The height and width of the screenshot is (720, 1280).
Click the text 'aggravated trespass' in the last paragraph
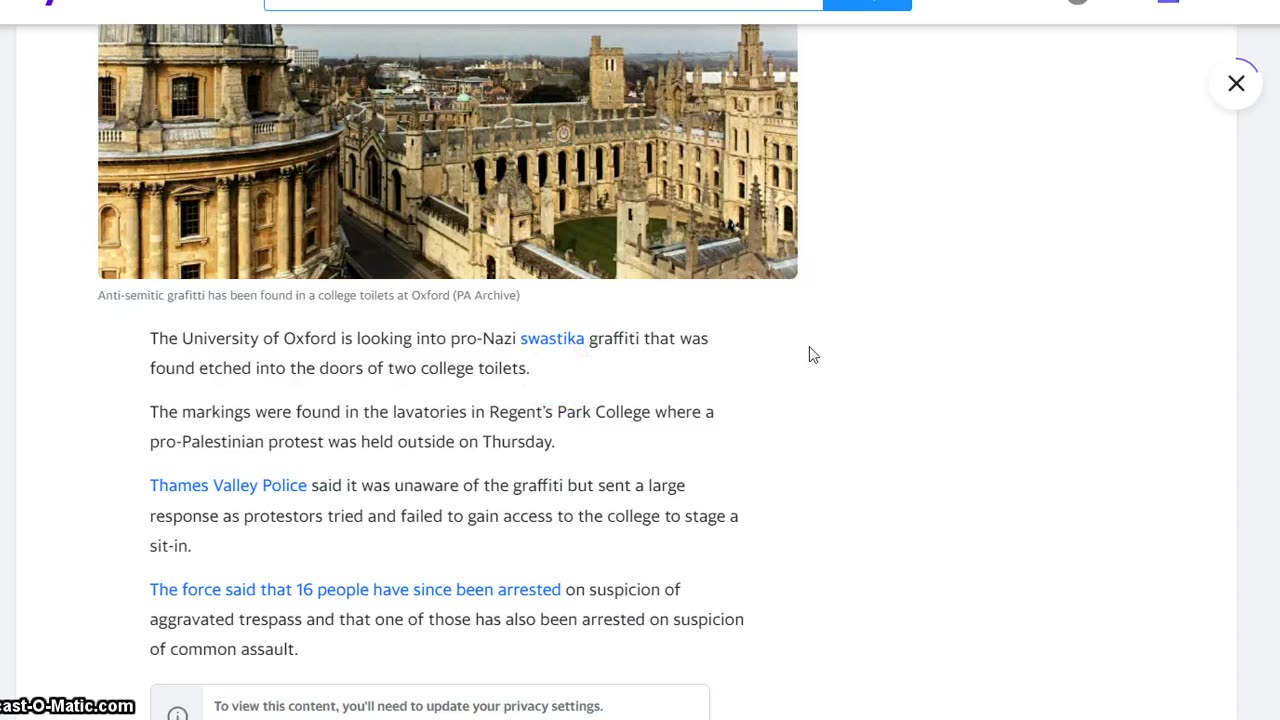click(x=226, y=619)
